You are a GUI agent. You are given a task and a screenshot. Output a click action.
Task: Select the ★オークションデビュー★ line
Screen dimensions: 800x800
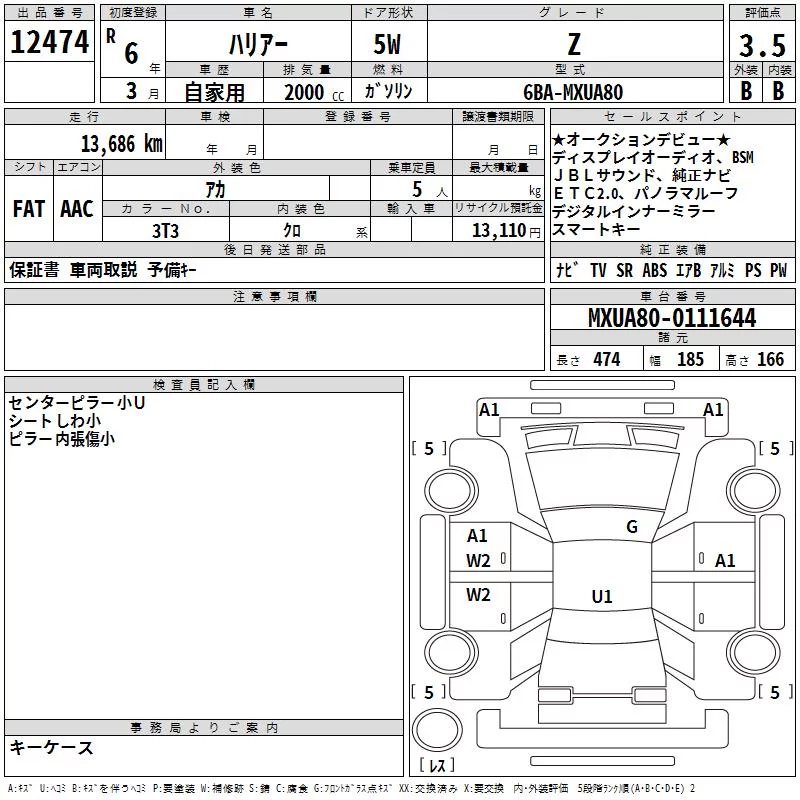[641, 139]
